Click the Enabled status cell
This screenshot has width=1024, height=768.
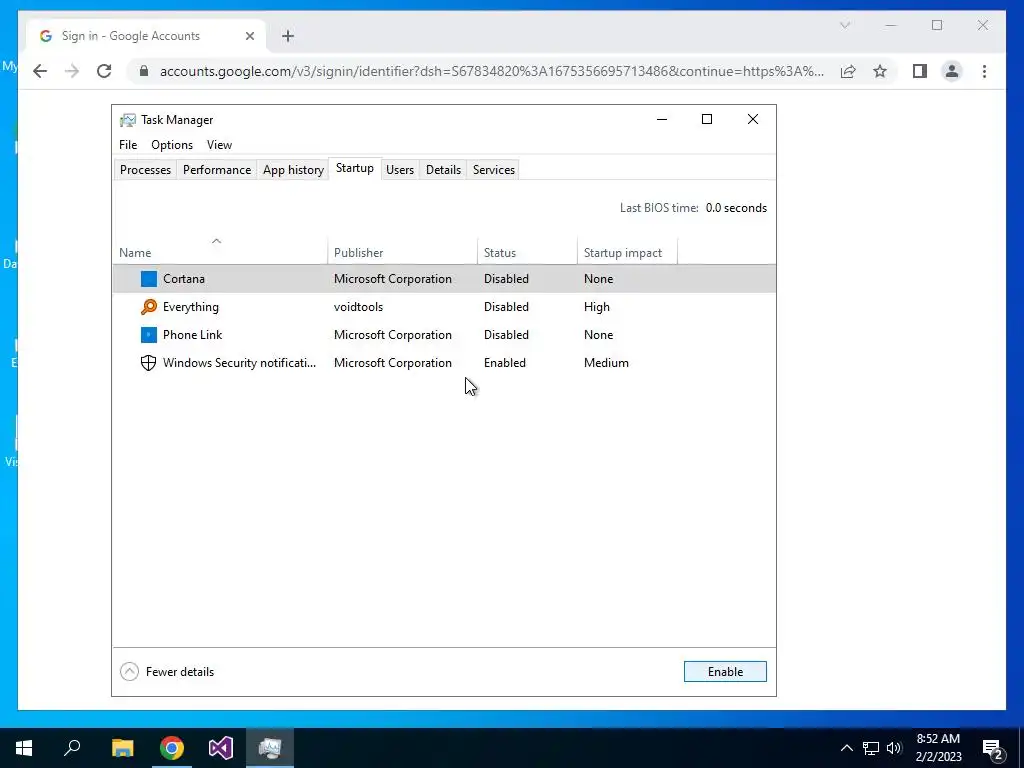coord(505,363)
